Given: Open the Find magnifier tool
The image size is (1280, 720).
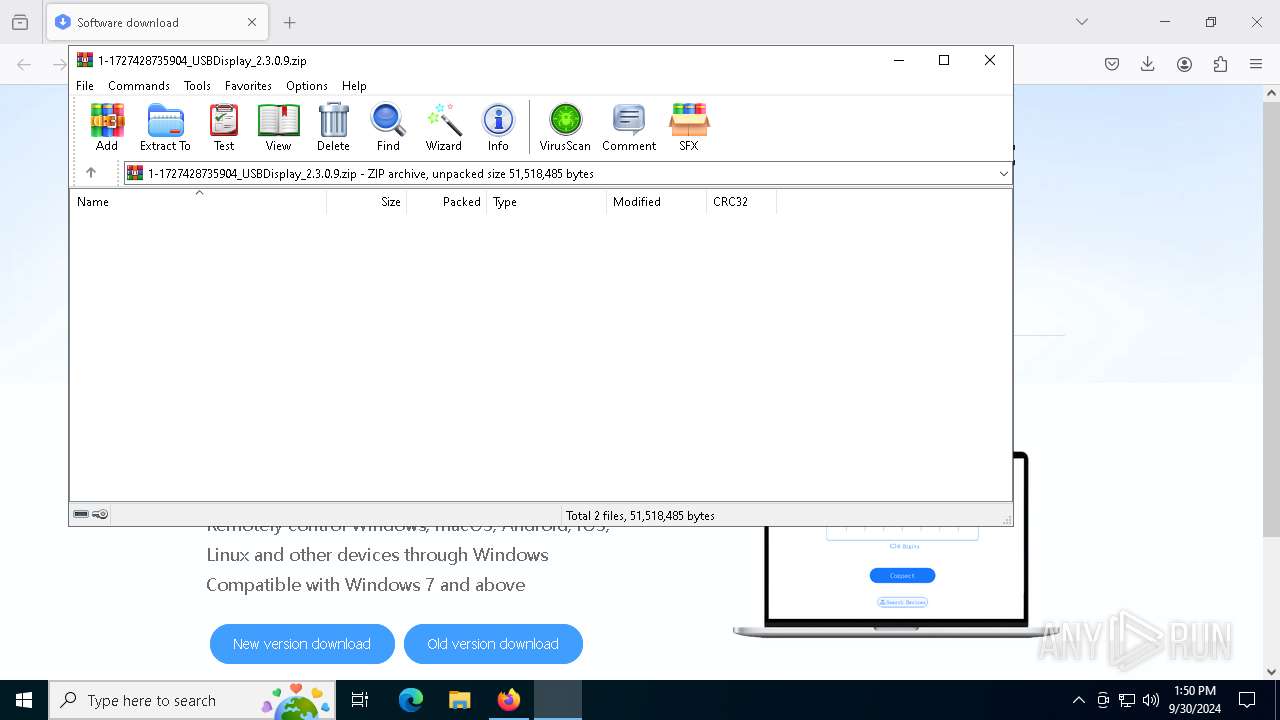Looking at the screenshot, I should coord(388,127).
